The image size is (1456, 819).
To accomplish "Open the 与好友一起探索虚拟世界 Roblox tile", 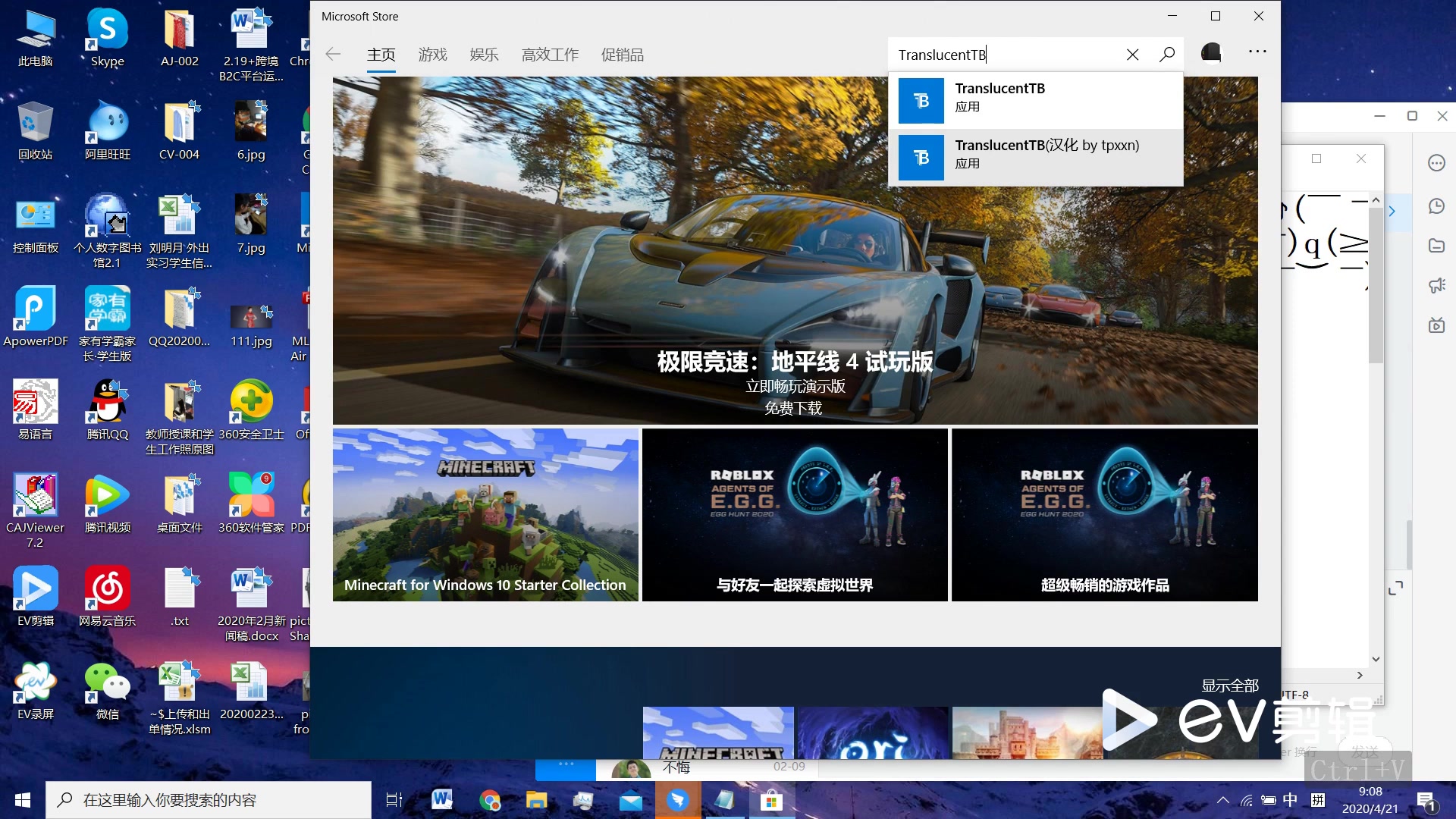I will [795, 515].
